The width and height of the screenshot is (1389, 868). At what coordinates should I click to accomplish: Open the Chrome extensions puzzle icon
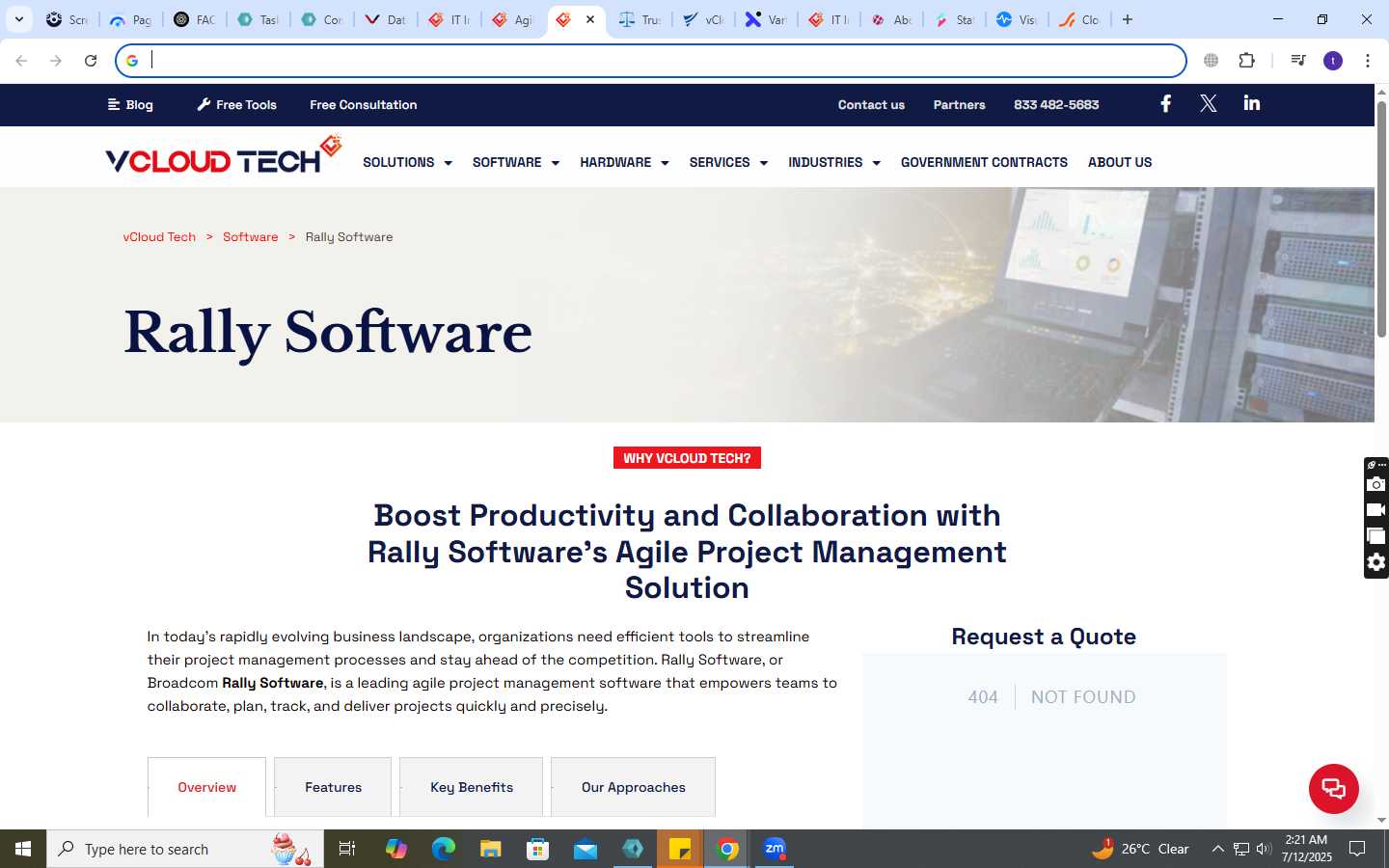[1246, 61]
